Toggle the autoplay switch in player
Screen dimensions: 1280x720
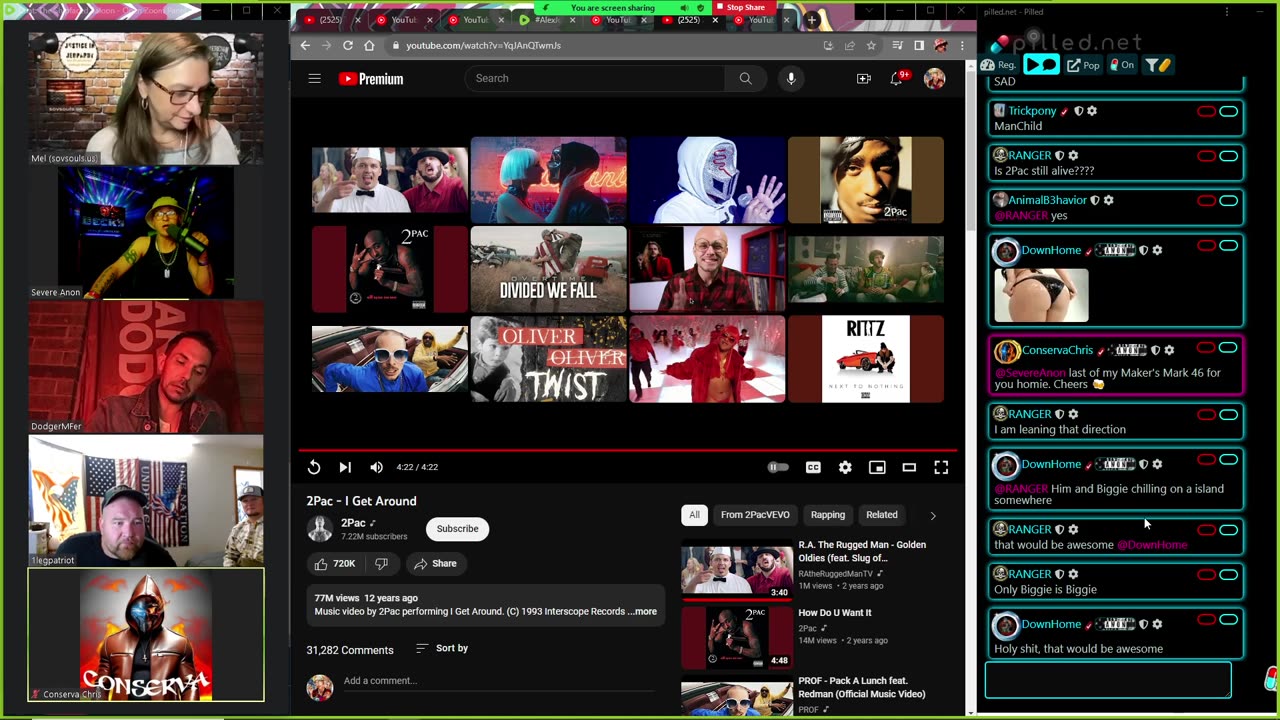tap(777, 467)
